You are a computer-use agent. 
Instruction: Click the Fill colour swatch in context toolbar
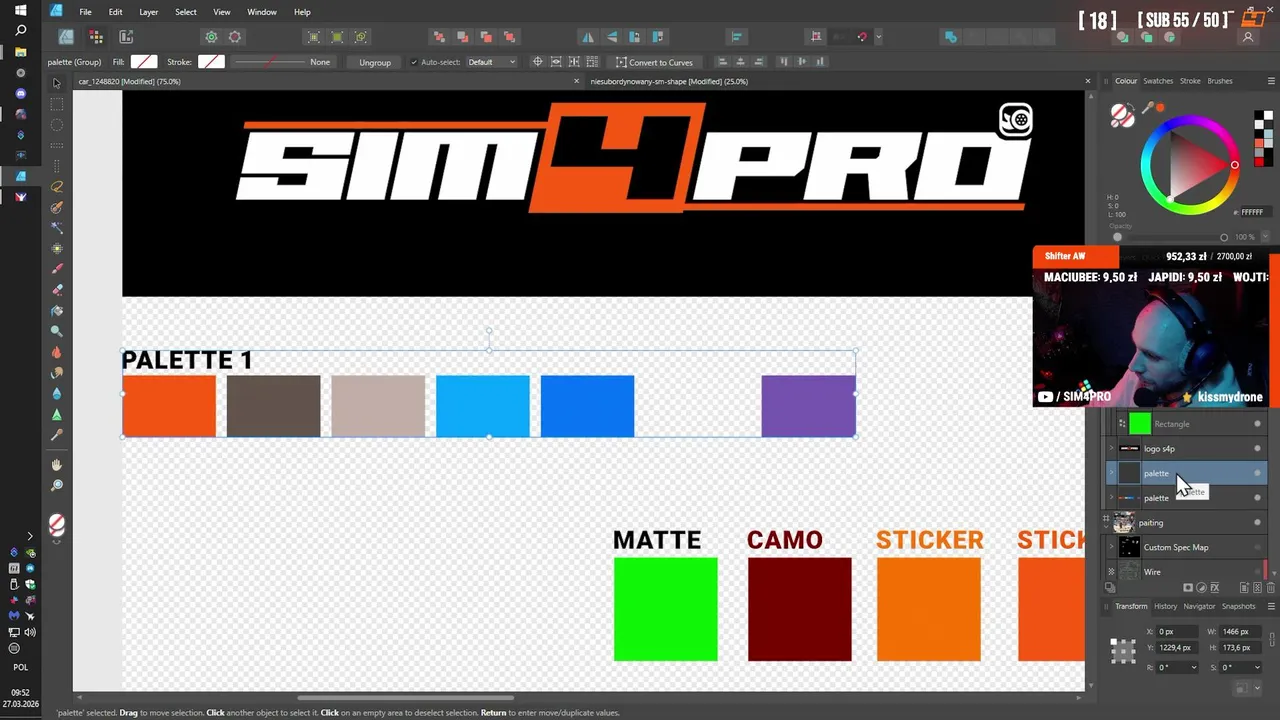[x=144, y=62]
